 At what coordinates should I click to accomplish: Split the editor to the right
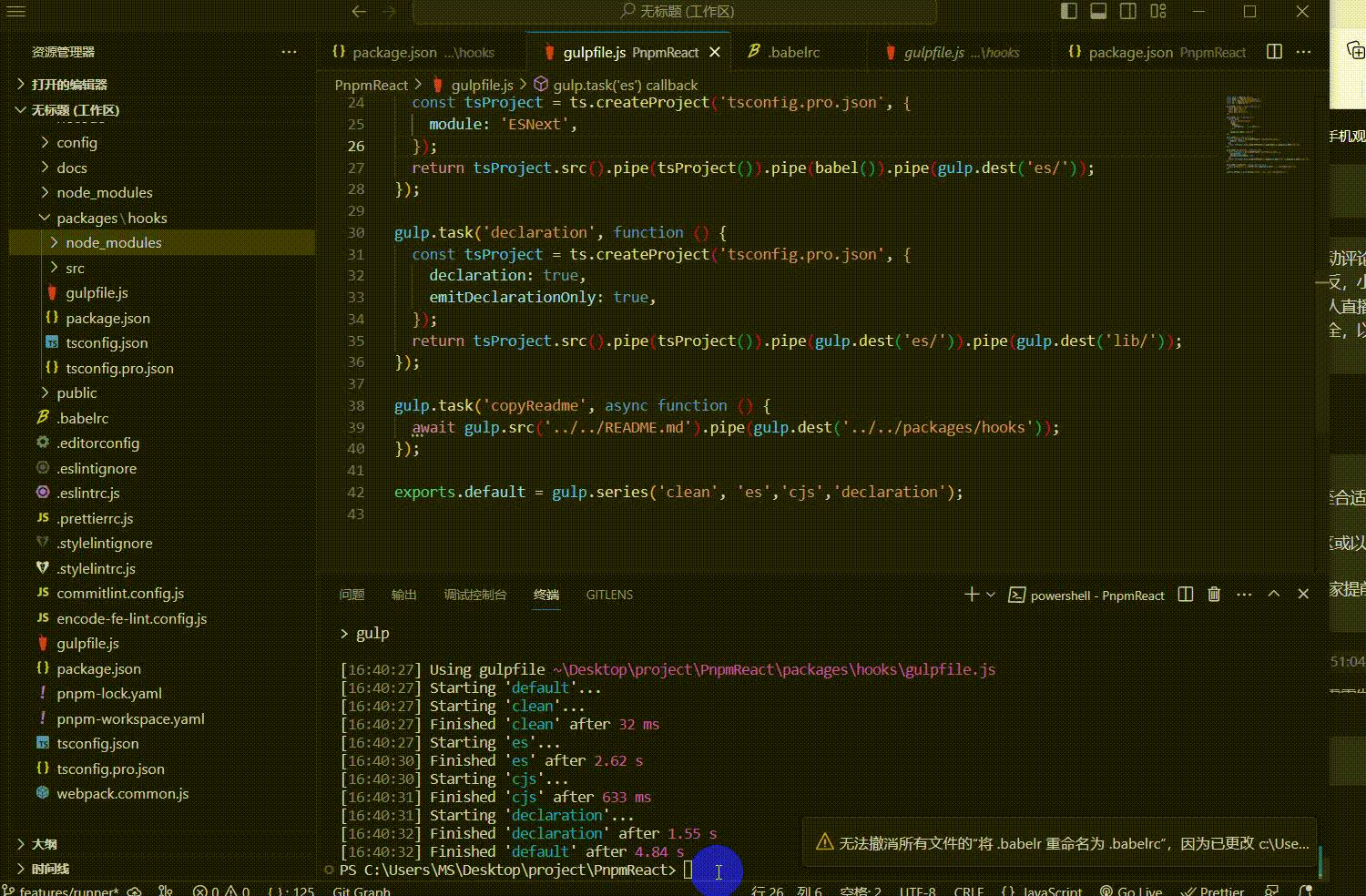click(x=1274, y=52)
